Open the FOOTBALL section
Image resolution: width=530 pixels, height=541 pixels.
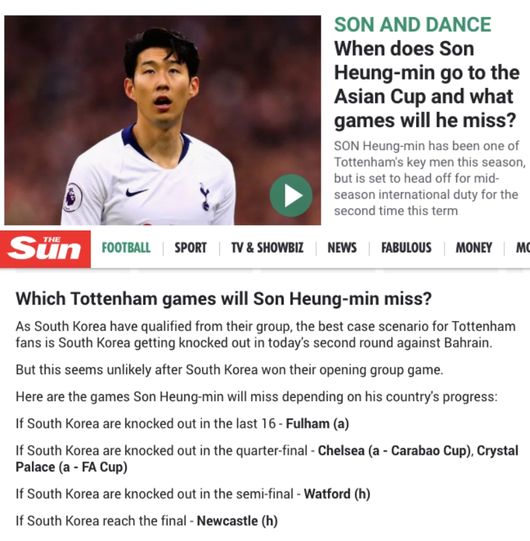click(126, 248)
